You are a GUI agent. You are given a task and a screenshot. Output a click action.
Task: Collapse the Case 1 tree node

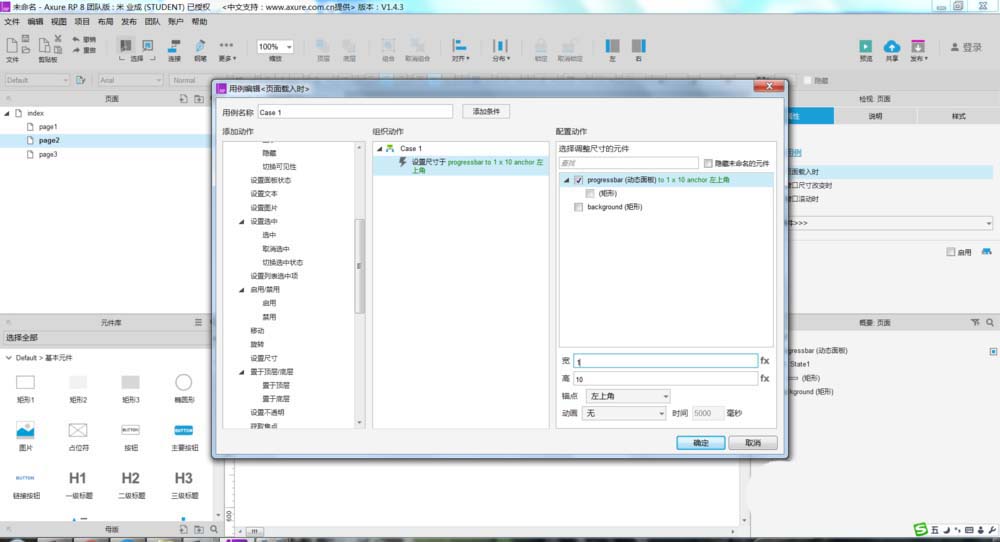[379, 149]
